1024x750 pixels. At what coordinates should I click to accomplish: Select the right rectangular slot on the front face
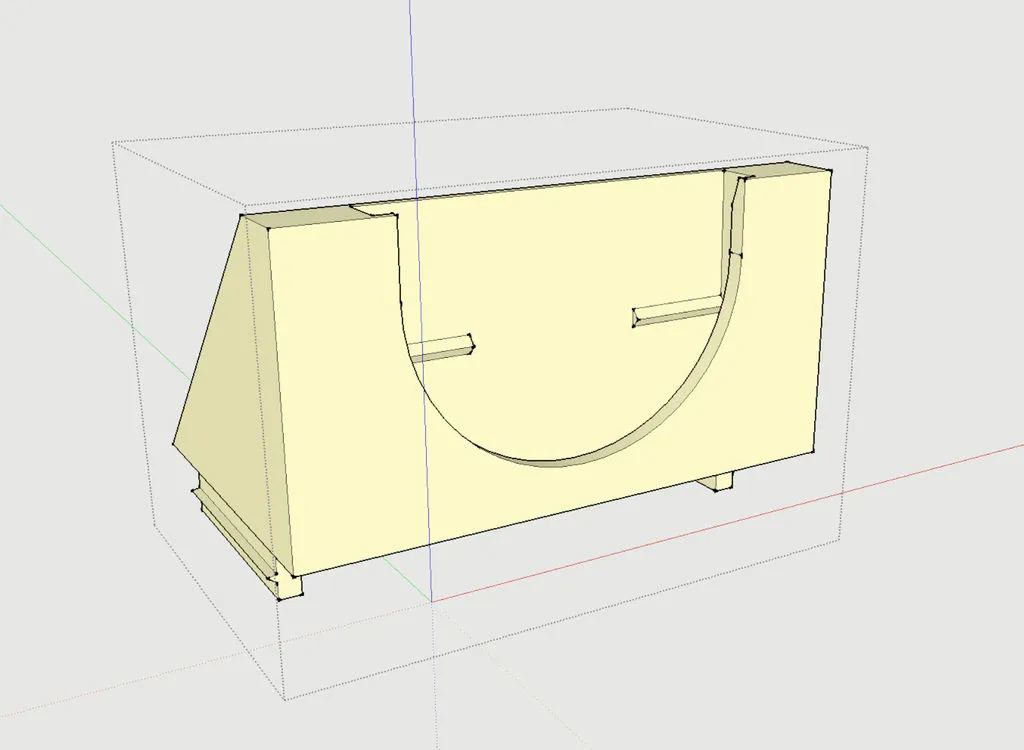677,312
